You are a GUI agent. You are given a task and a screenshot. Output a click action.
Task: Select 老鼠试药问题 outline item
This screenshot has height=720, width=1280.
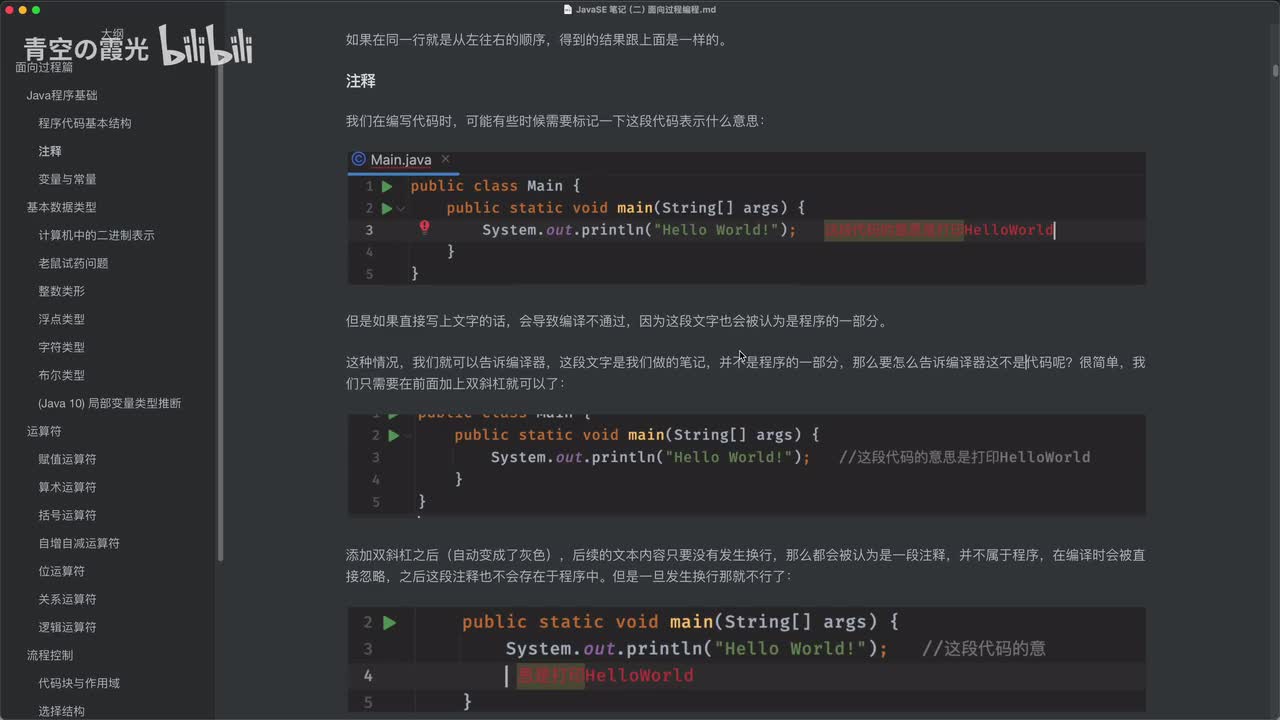click(x=73, y=263)
